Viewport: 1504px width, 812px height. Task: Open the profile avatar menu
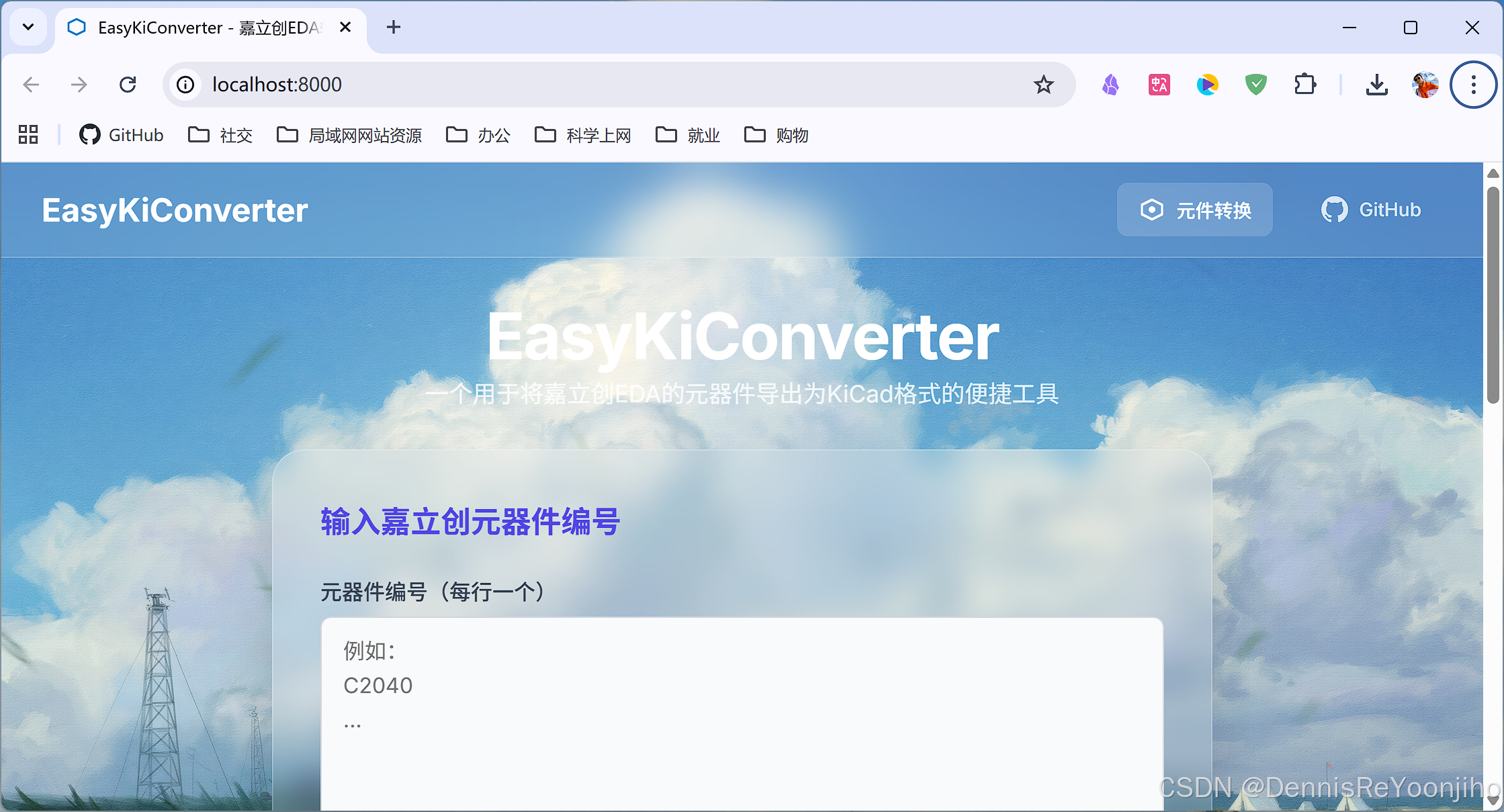[1425, 85]
